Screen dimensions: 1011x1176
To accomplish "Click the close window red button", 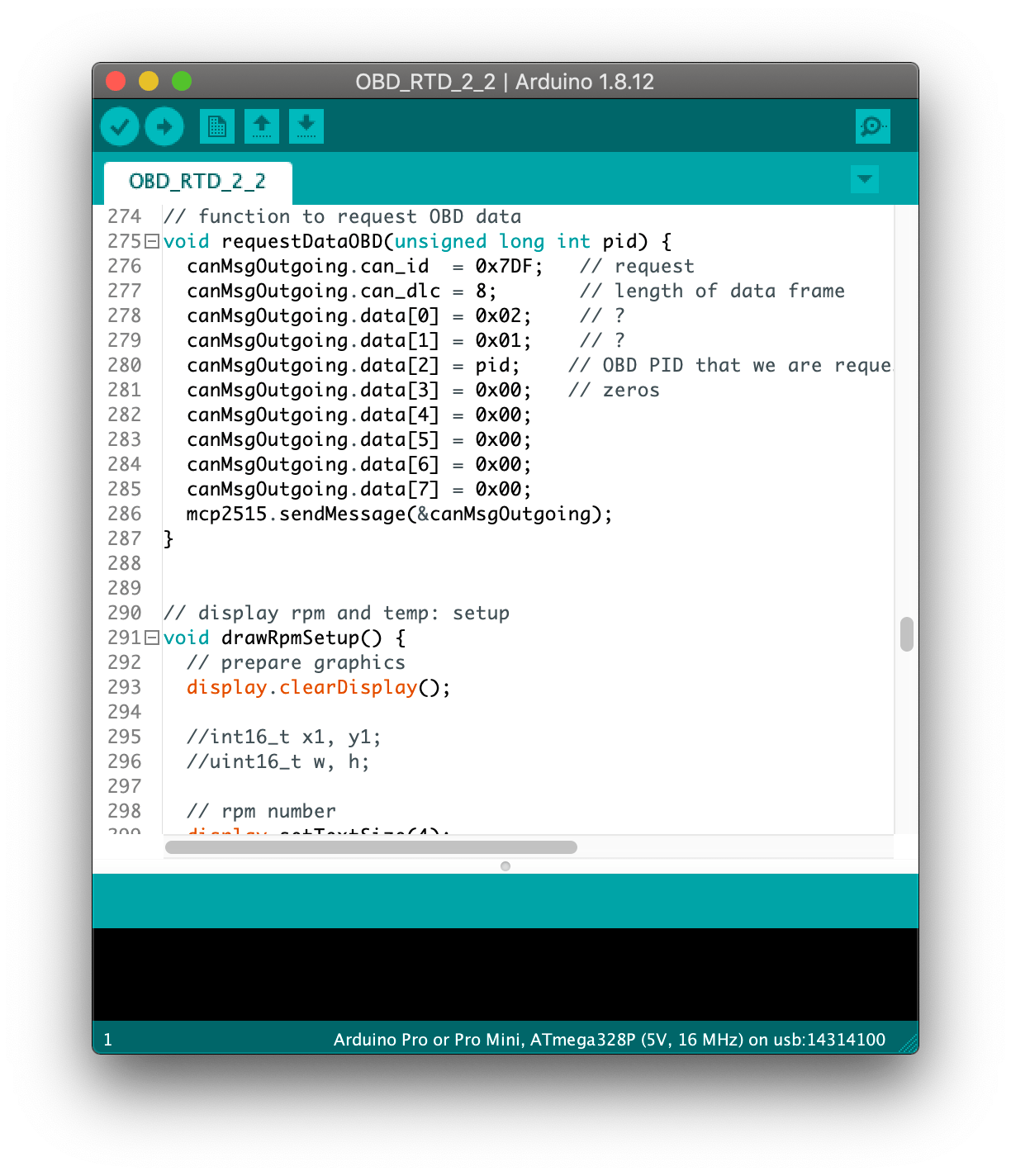I will coord(116,81).
